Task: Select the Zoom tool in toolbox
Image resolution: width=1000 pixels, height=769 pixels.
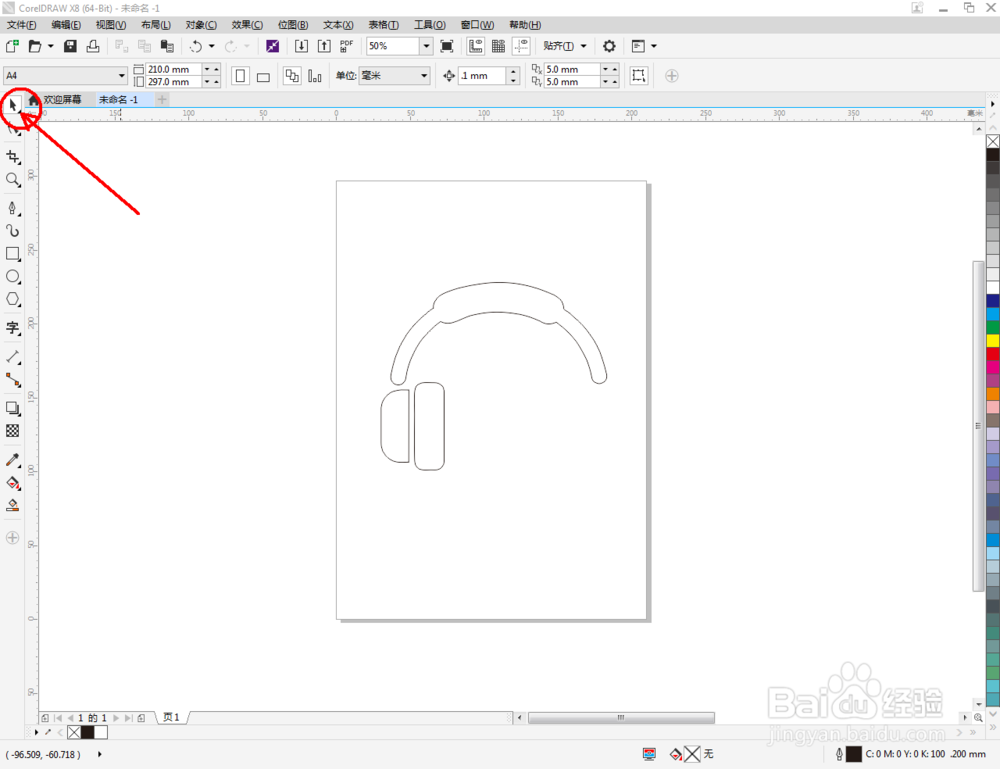Action: click(x=13, y=180)
